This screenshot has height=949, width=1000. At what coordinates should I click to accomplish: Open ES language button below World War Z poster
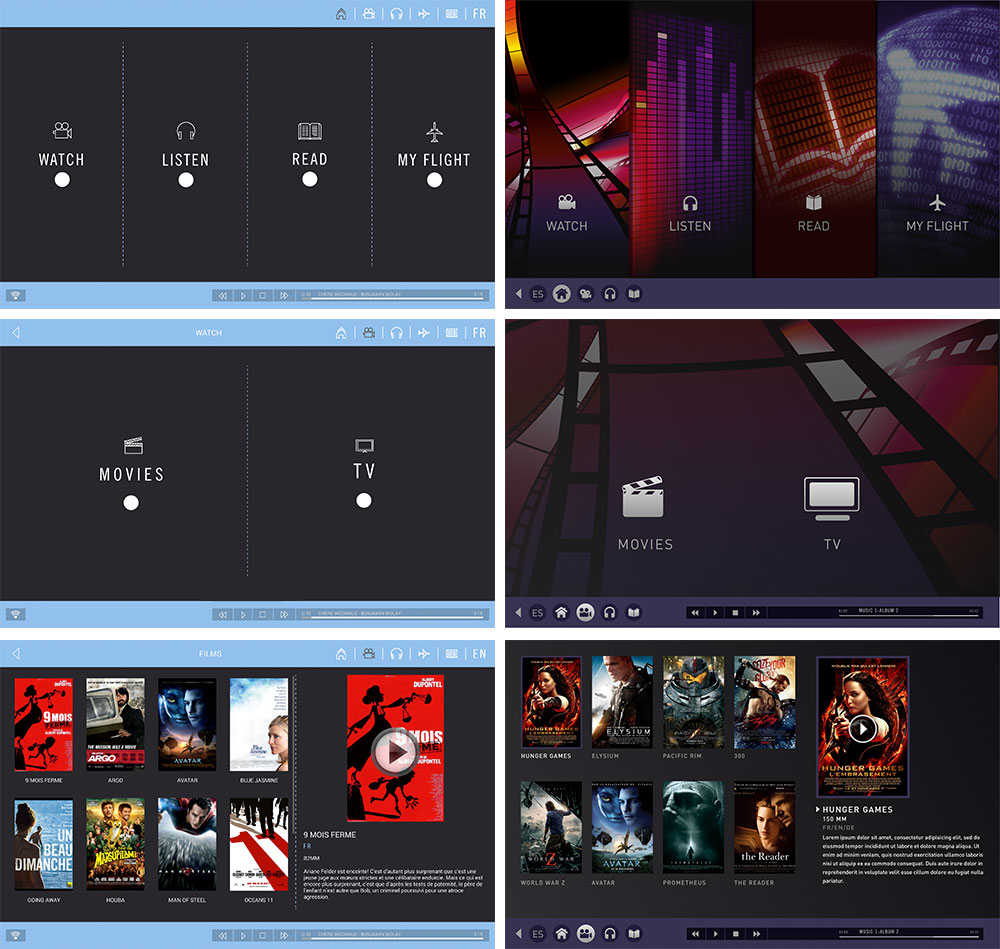click(x=538, y=934)
